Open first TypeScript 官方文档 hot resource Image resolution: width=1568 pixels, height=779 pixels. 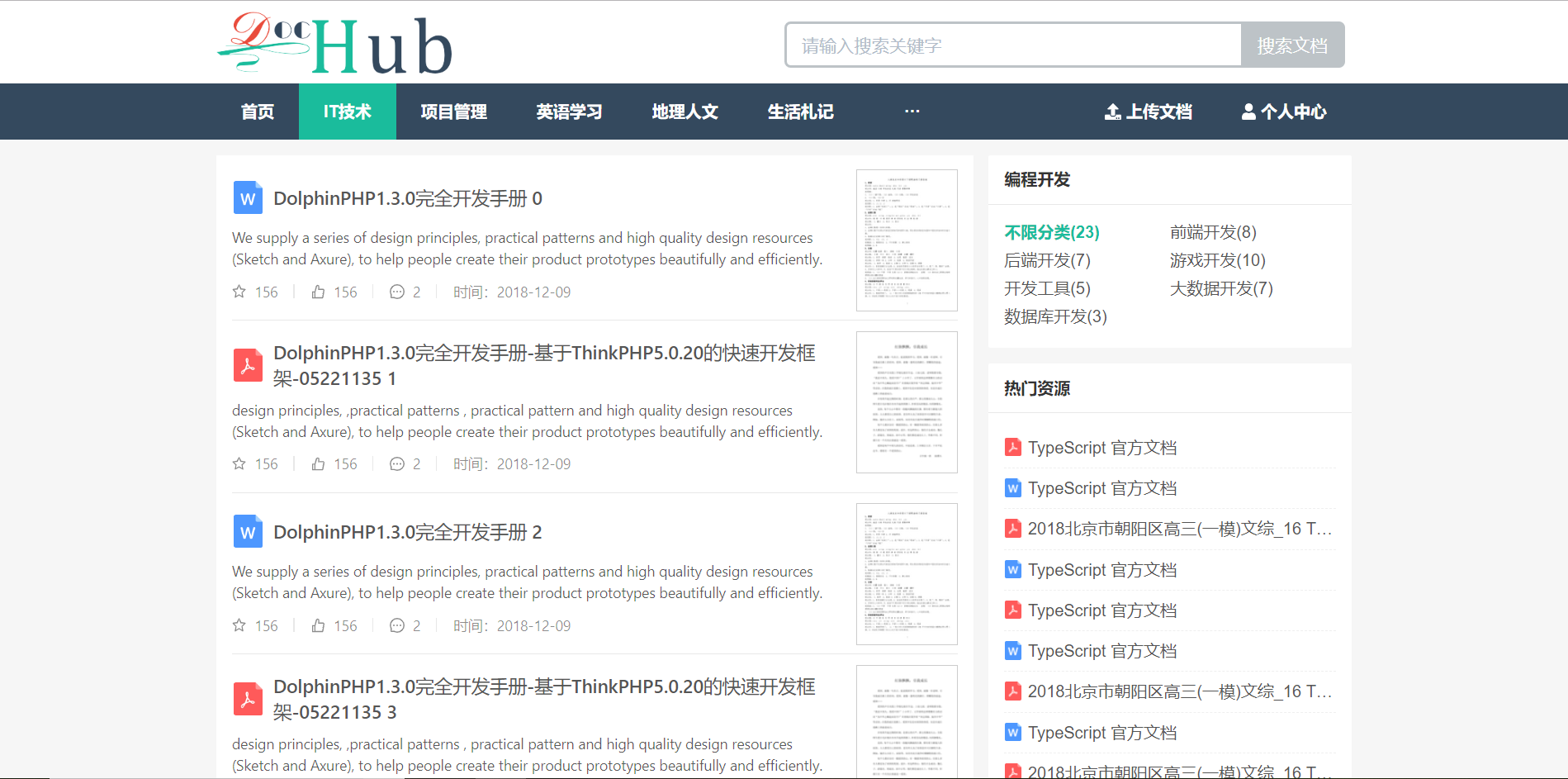pyautogui.click(x=1102, y=447)
